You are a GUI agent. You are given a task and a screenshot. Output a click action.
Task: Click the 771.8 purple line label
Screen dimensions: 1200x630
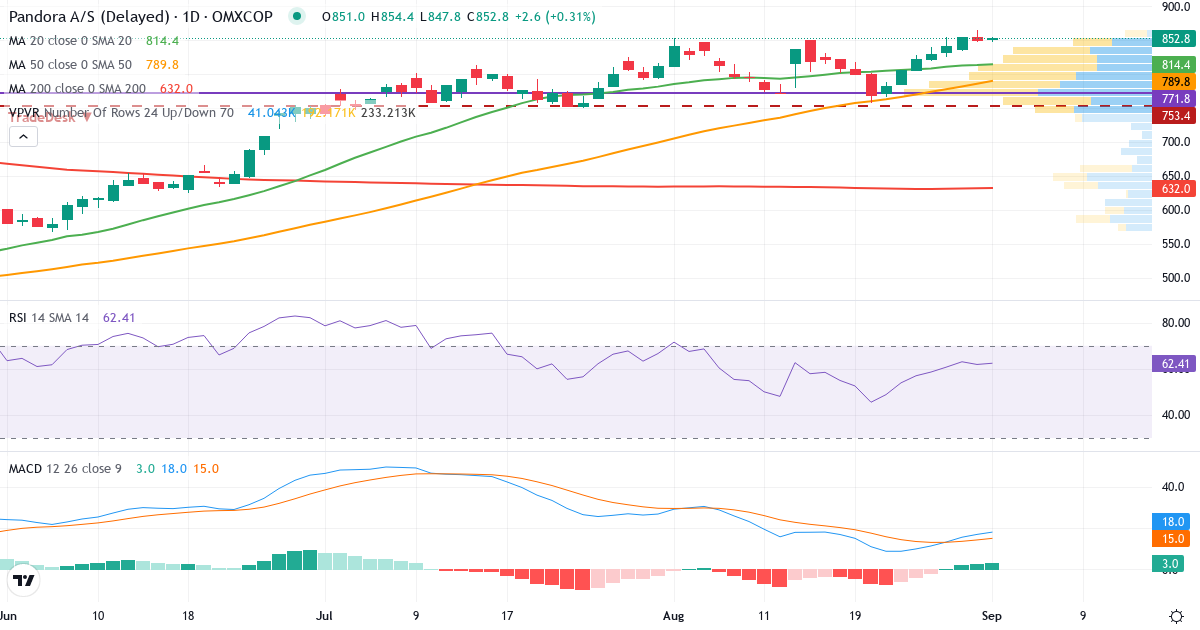(1176, 98)
